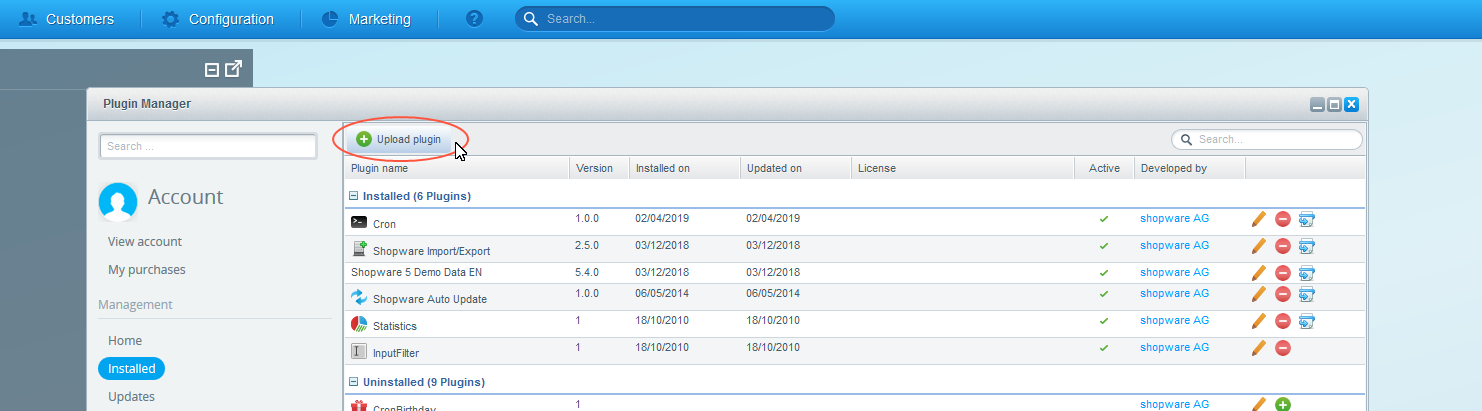
Task: Maximize the Plugin Manager window
Action: 1334,104
